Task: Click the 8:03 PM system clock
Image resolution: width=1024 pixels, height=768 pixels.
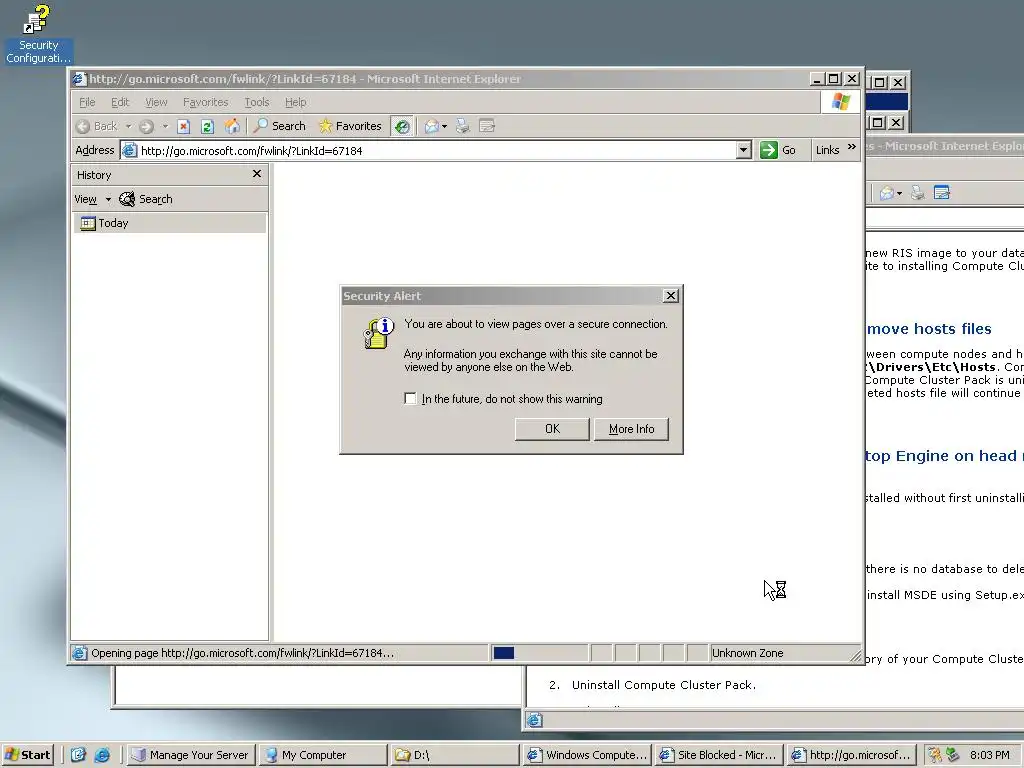Action: click(x=989, y=755)
